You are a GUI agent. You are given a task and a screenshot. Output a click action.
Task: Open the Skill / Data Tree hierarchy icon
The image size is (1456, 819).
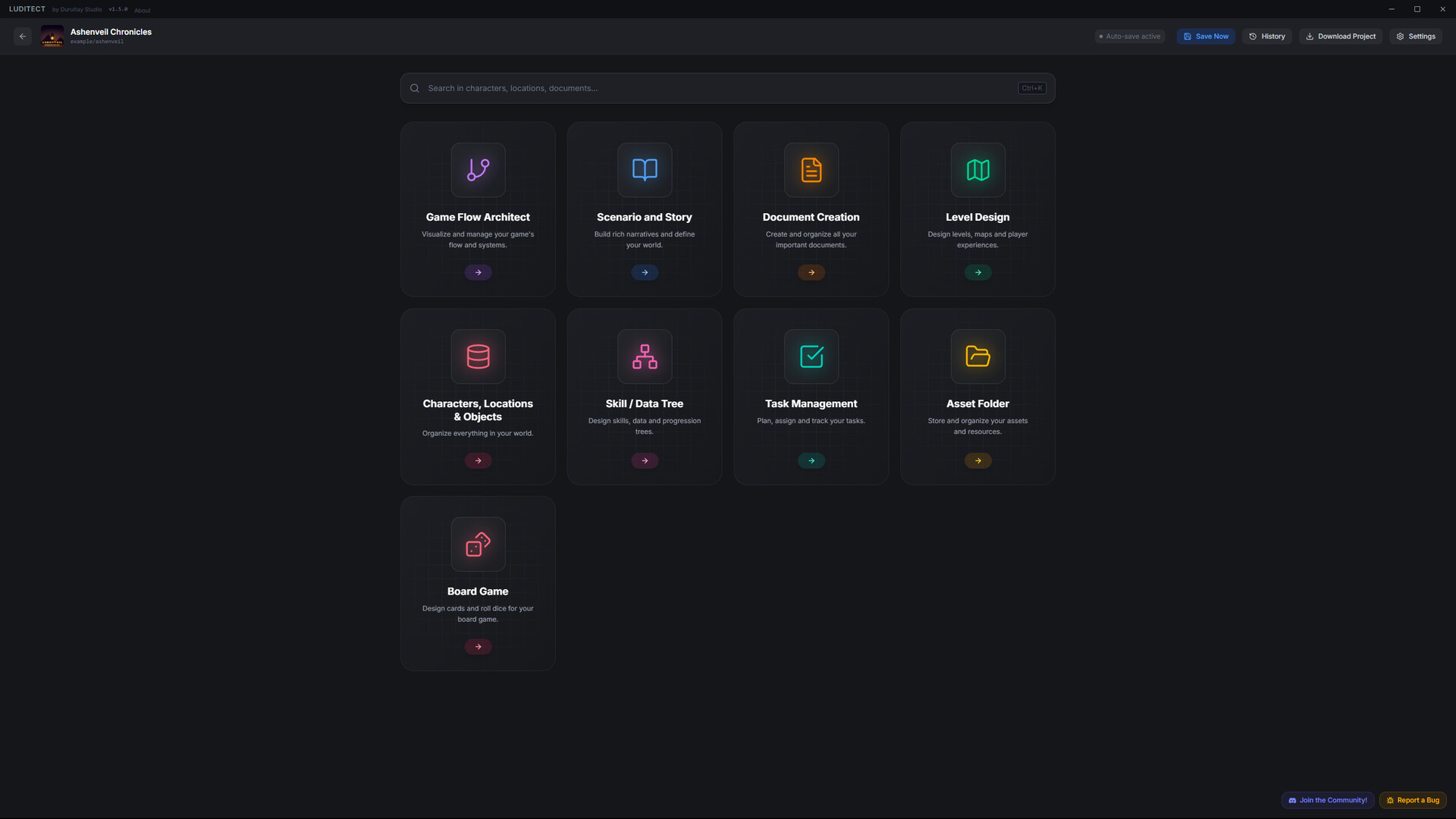pyautogui.click(x=645, y=356)
